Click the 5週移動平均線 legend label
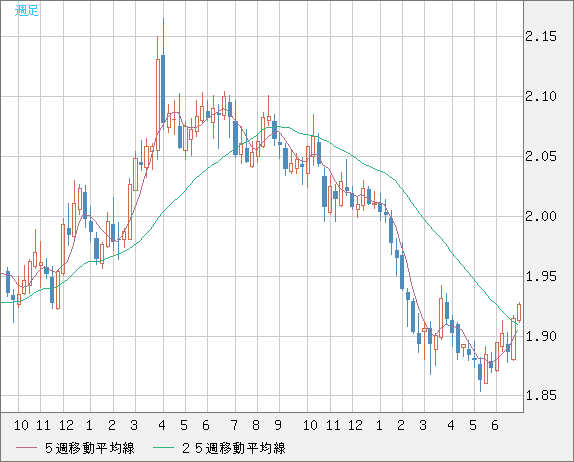This screenshot has width=574, height=462. [x=90, y=448]
